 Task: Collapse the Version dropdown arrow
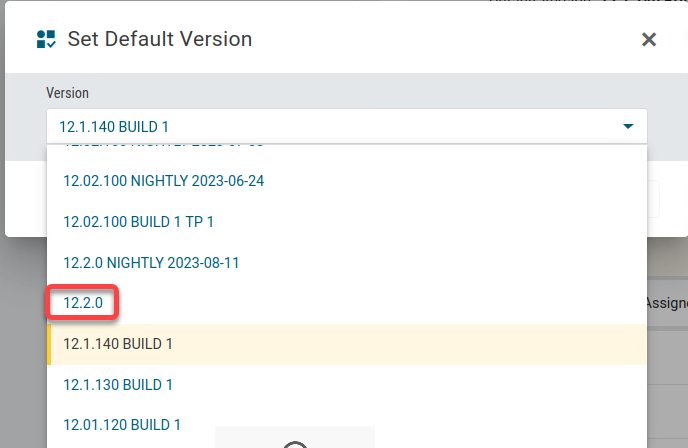click(628, 127)
